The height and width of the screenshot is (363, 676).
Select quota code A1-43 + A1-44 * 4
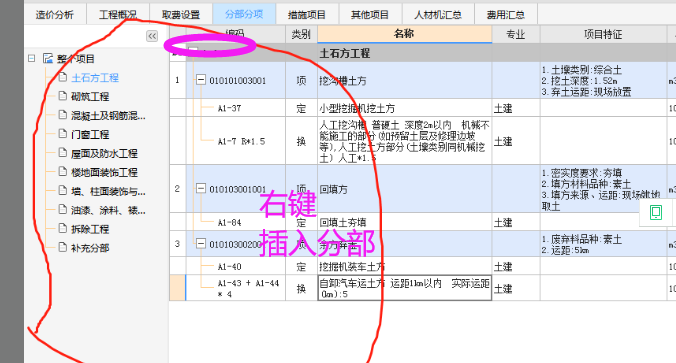(x=248, y=288)
